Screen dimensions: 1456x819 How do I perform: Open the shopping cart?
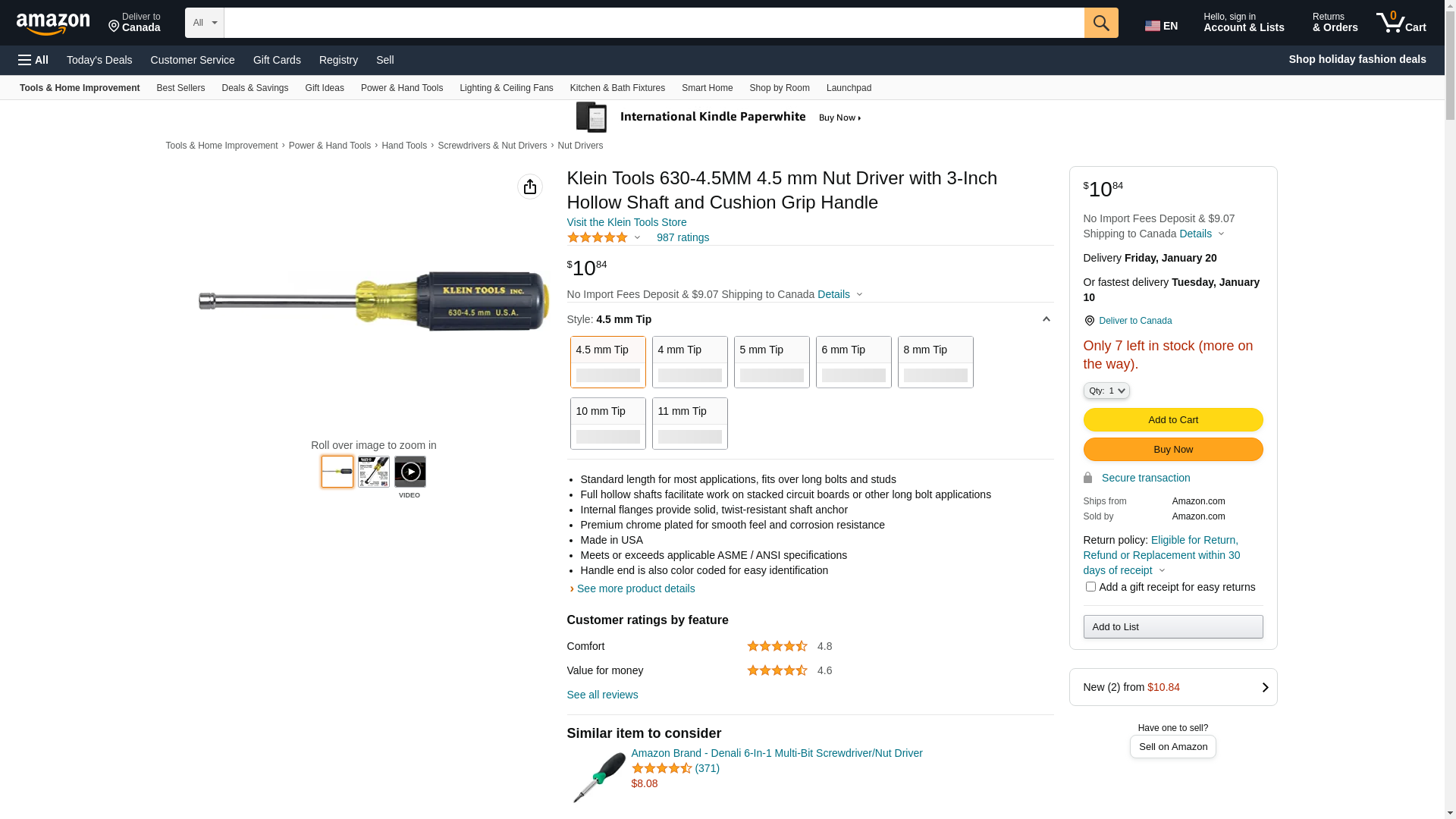[1401, 23]
